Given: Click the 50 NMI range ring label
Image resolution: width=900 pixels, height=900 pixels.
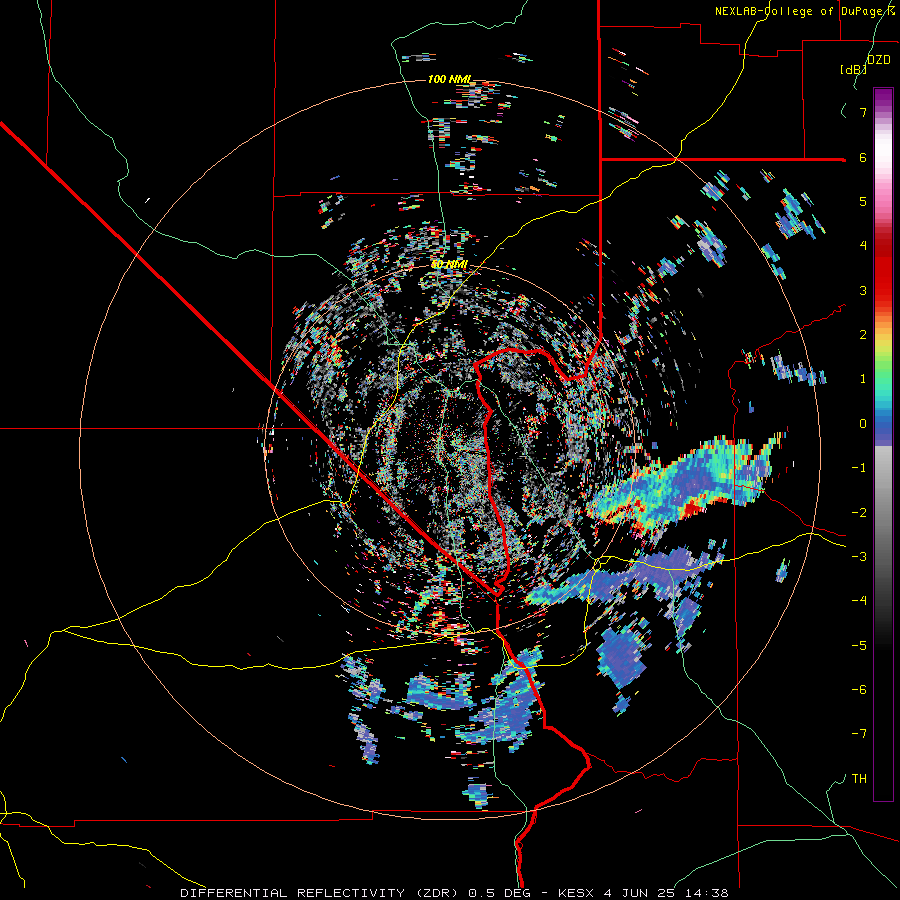Looking at the screenshot, I should (449, 264).
